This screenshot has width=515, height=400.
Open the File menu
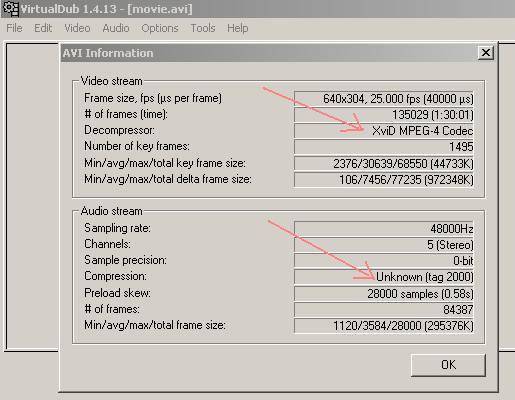14,28
